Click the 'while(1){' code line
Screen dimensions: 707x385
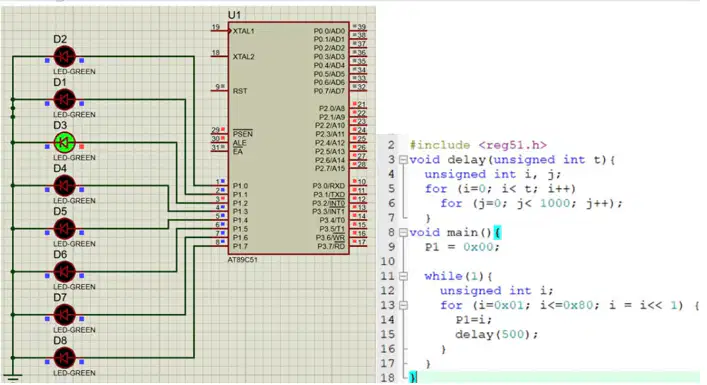click(x=458, y=276)
